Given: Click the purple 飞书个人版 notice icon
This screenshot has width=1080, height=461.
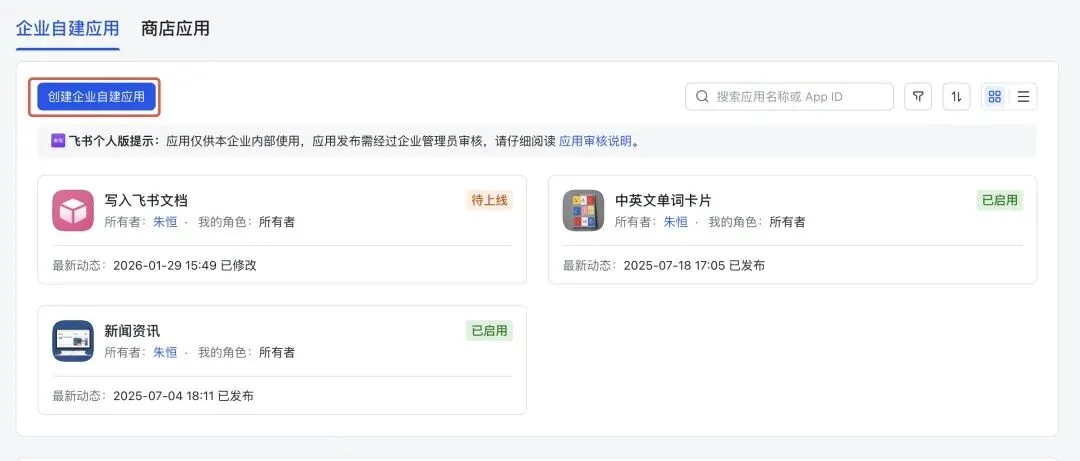Looking at the screenshot, I should point(58,141).
